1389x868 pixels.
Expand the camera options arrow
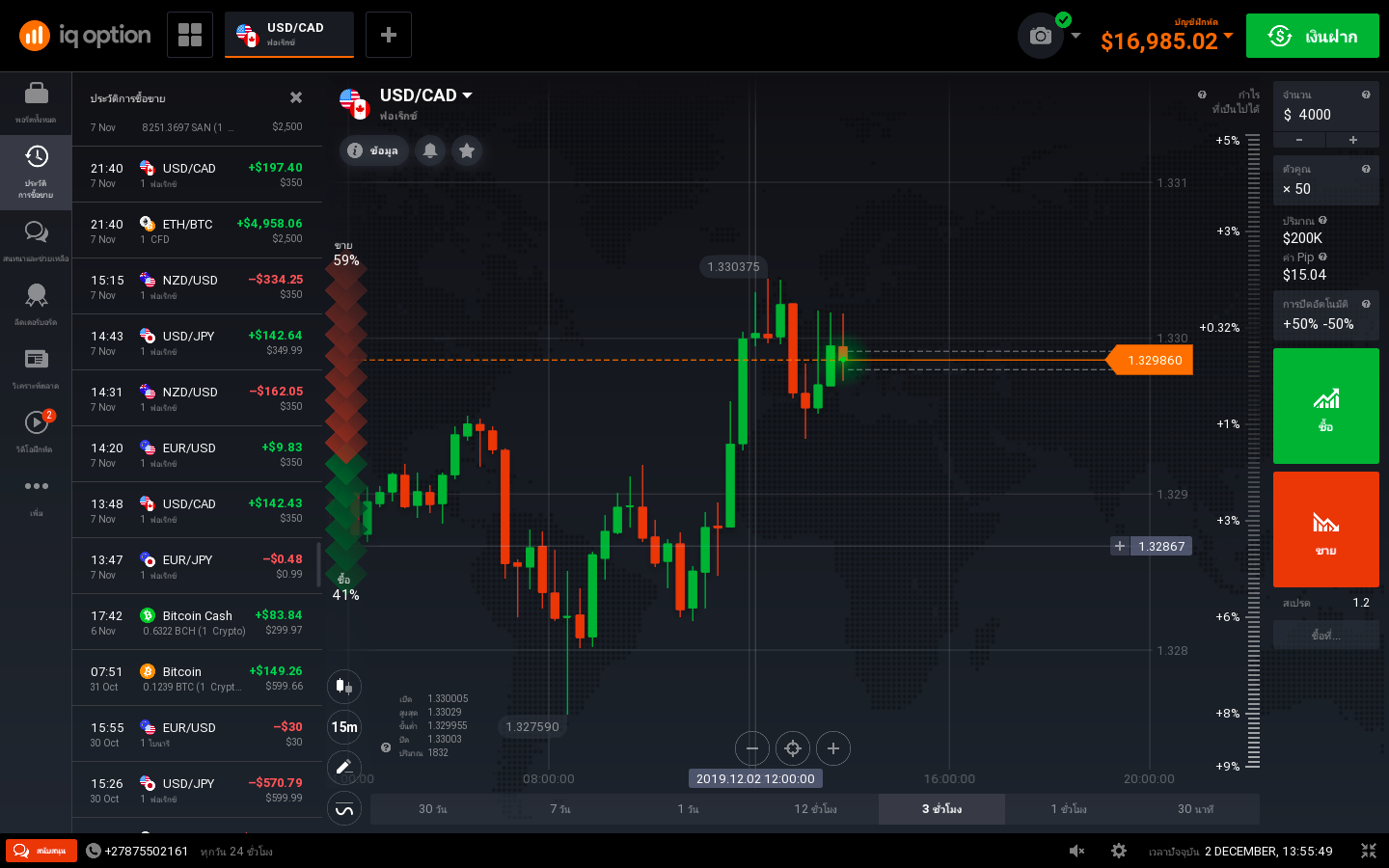click(x=1076, y=36)
